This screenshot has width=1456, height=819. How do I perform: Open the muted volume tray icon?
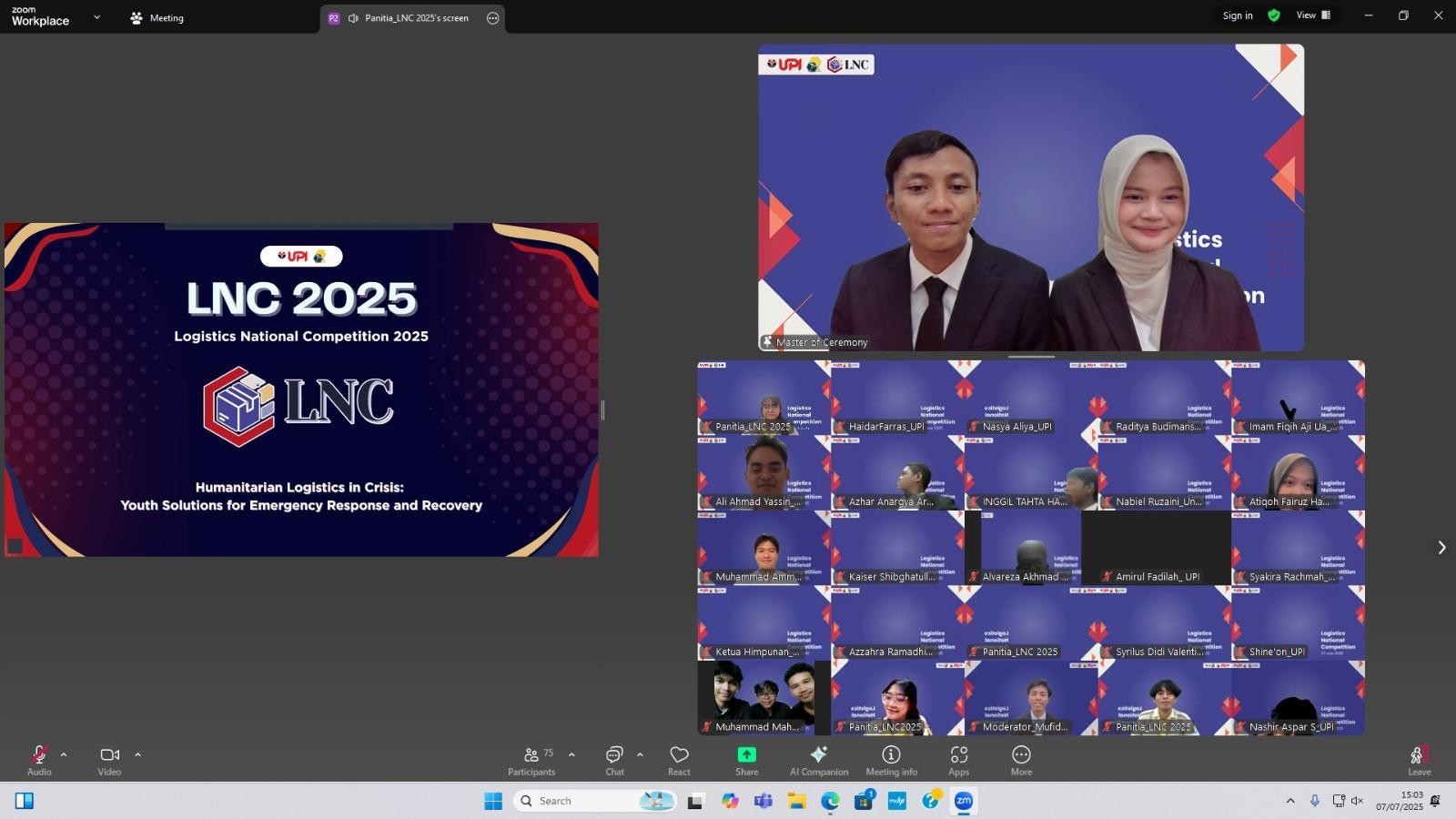point(1357,801)
